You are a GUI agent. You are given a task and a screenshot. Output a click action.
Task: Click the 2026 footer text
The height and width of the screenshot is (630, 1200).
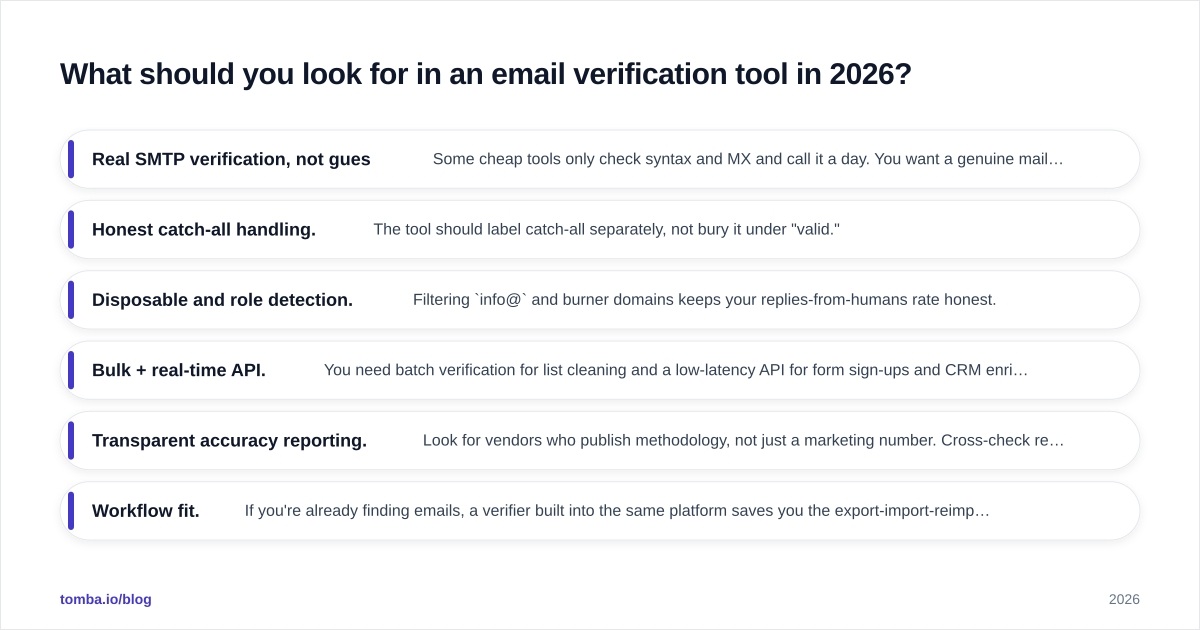[1124, 599]
